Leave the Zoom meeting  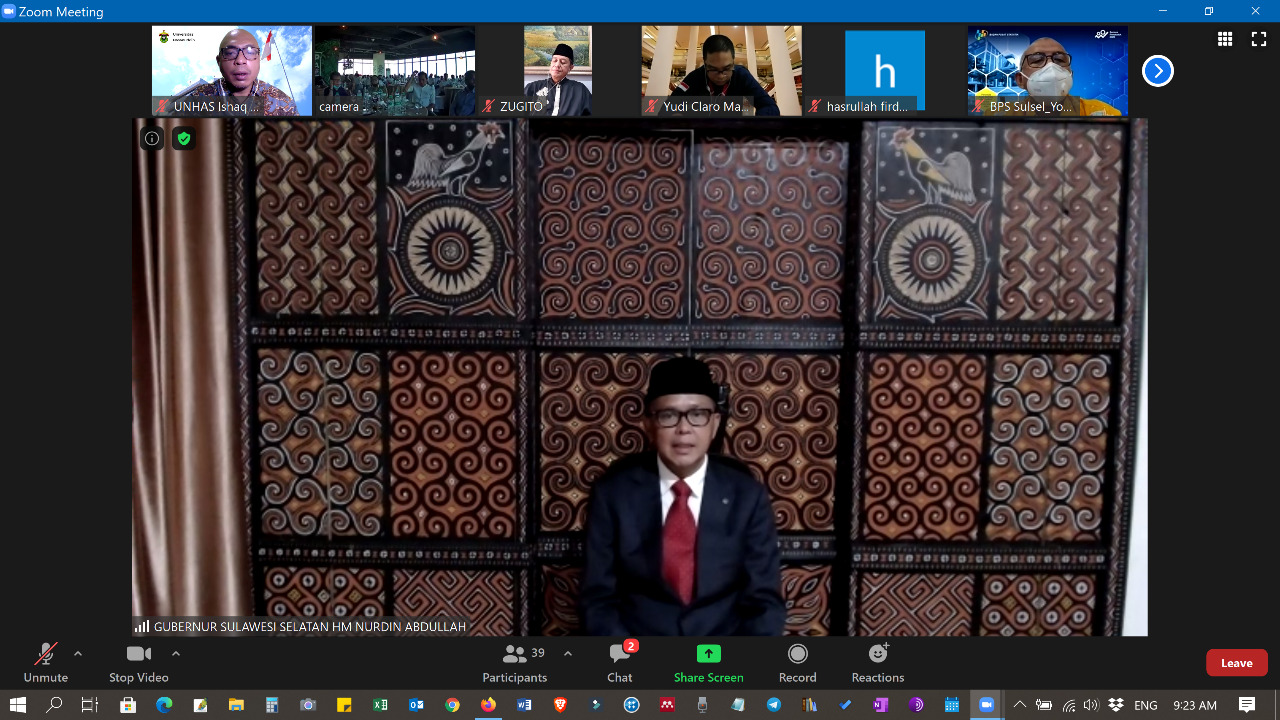[1236, 663]
